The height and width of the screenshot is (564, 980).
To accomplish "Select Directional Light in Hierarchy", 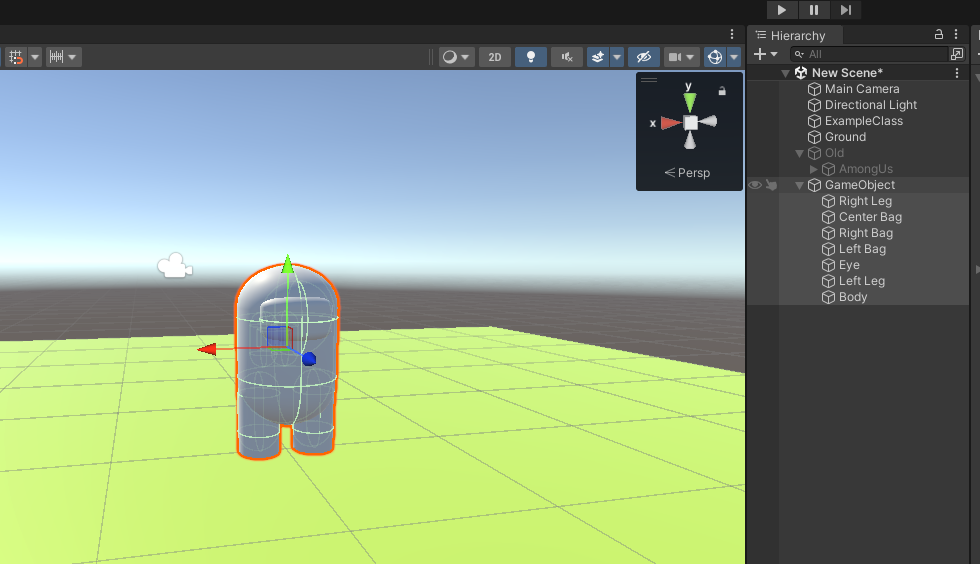I will 871,105.
